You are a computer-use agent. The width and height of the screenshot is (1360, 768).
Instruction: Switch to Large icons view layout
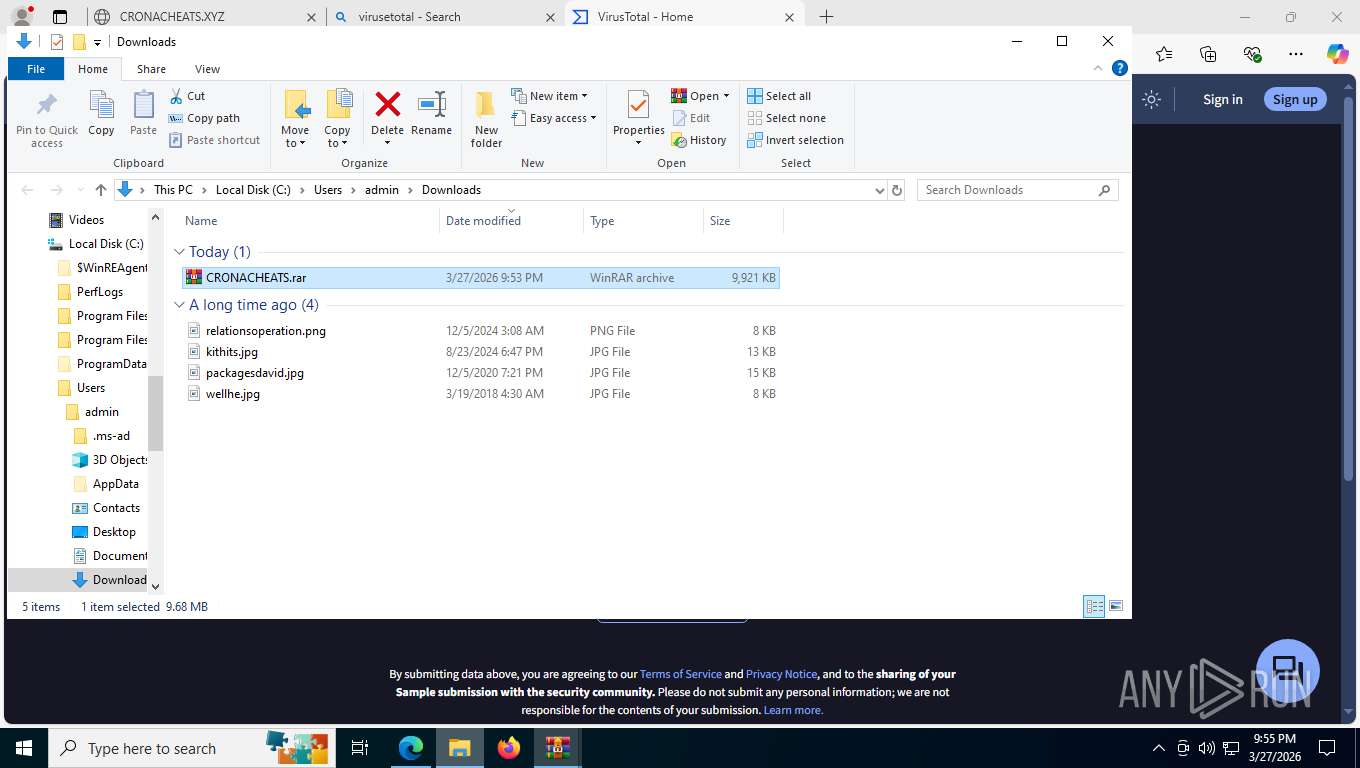tap(1116, 606)
